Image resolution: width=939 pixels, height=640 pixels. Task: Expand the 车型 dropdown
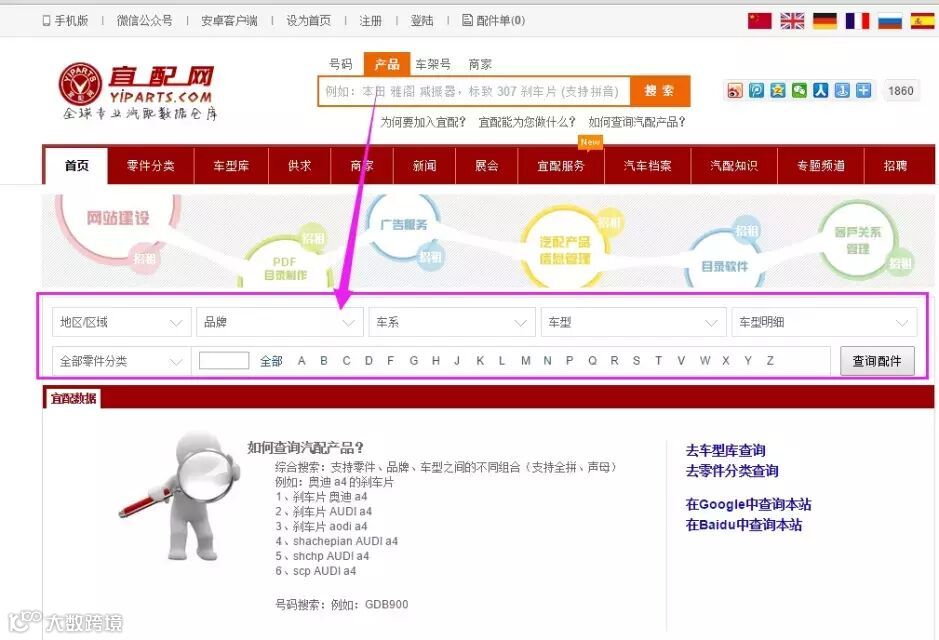[x=634, y=322]
